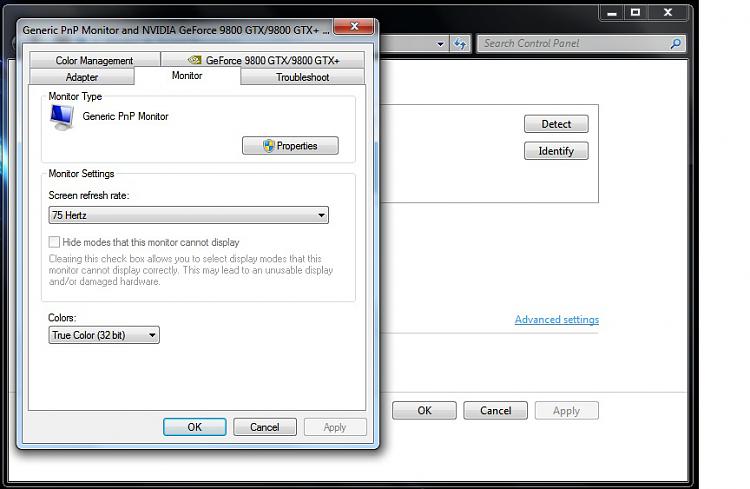The height and width of the screenshot is (489, 750).
Task: Click the Generic PnP Monitor icon
Action: 62,117
